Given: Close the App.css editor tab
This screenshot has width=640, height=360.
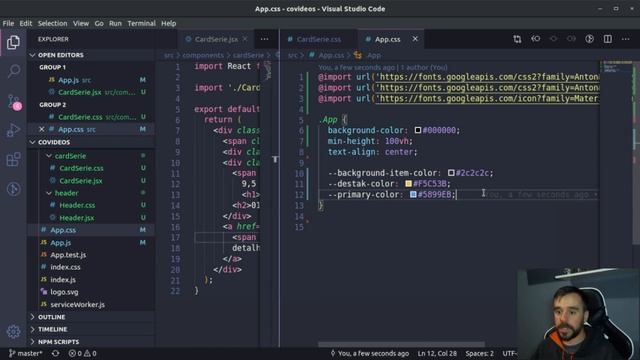Looking at the screenshot, I should (415, 39).
